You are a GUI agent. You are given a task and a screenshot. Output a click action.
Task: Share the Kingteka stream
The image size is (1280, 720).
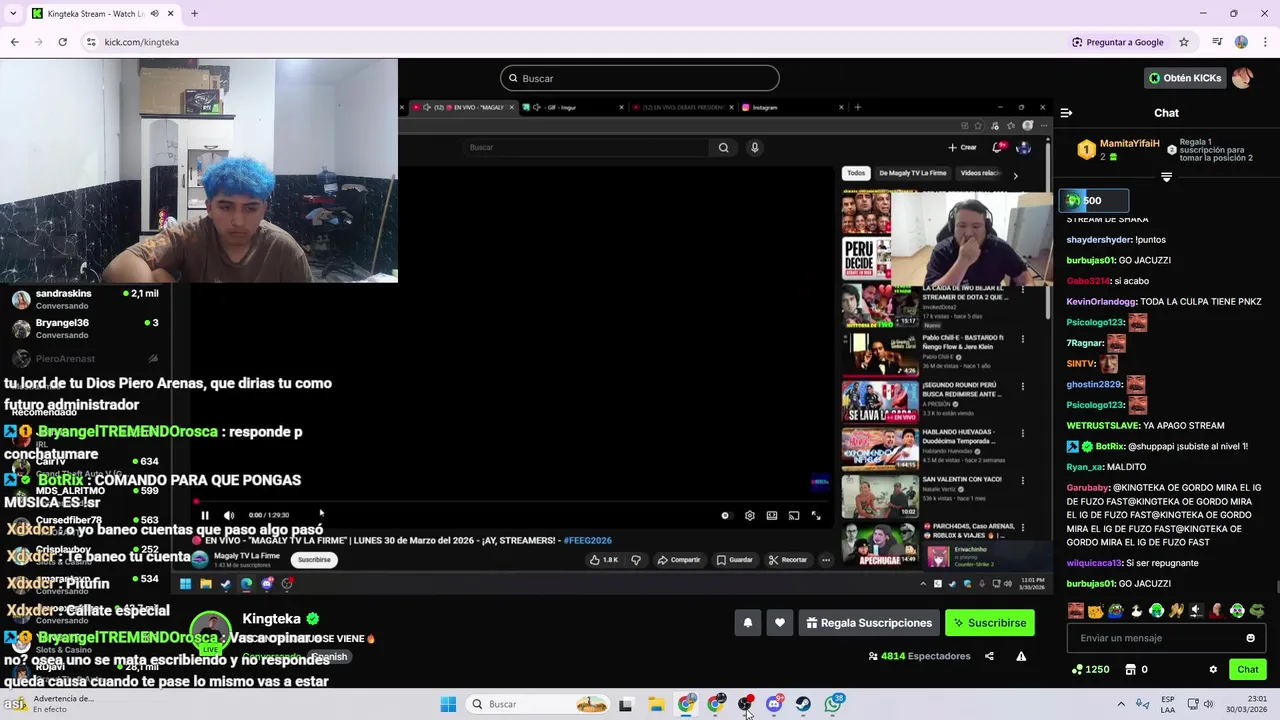(989, 657)
